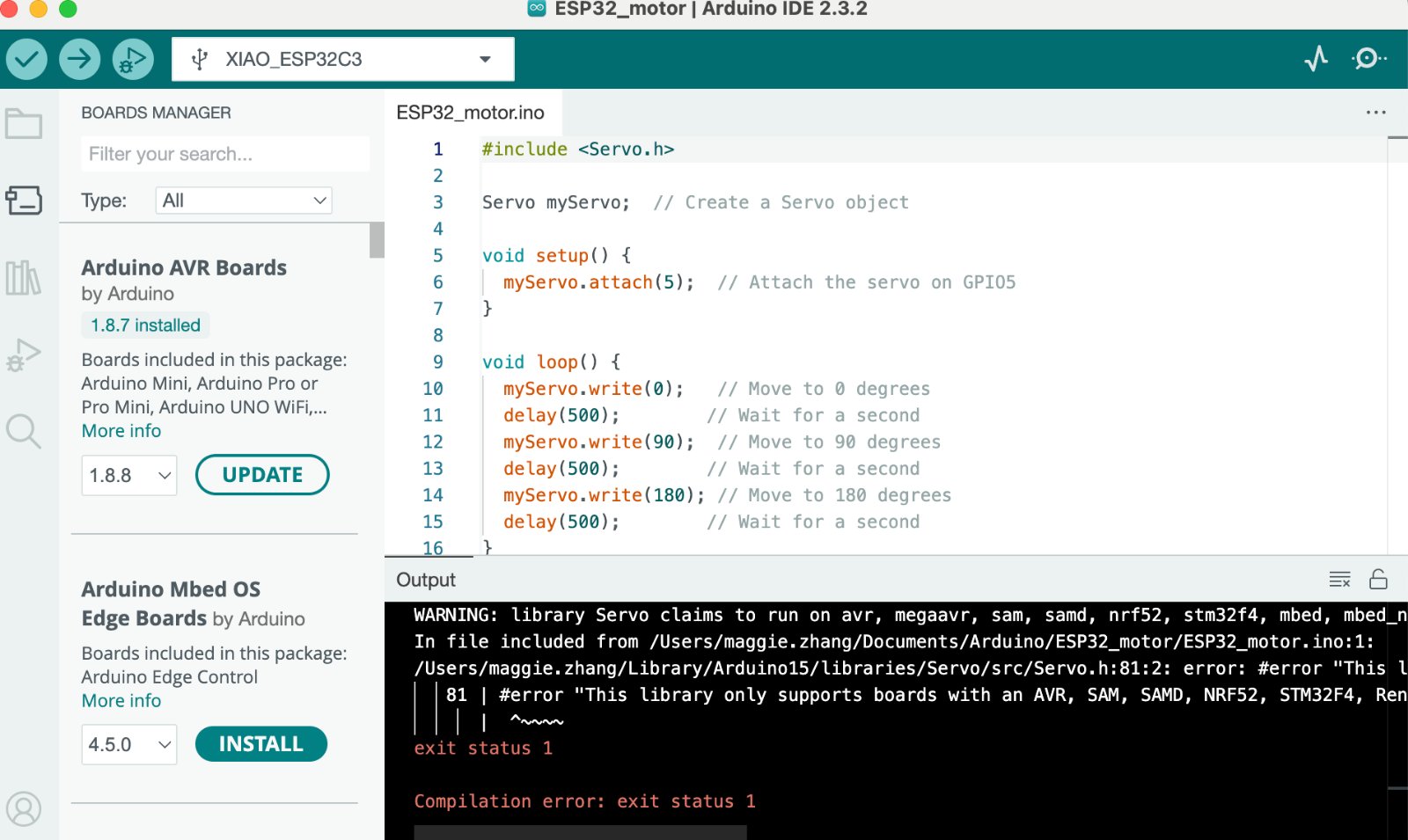Click the window title ESP32_motor Arduino IDE
The width and height of the screenshot is (1408, 840).
click(711, 9)
